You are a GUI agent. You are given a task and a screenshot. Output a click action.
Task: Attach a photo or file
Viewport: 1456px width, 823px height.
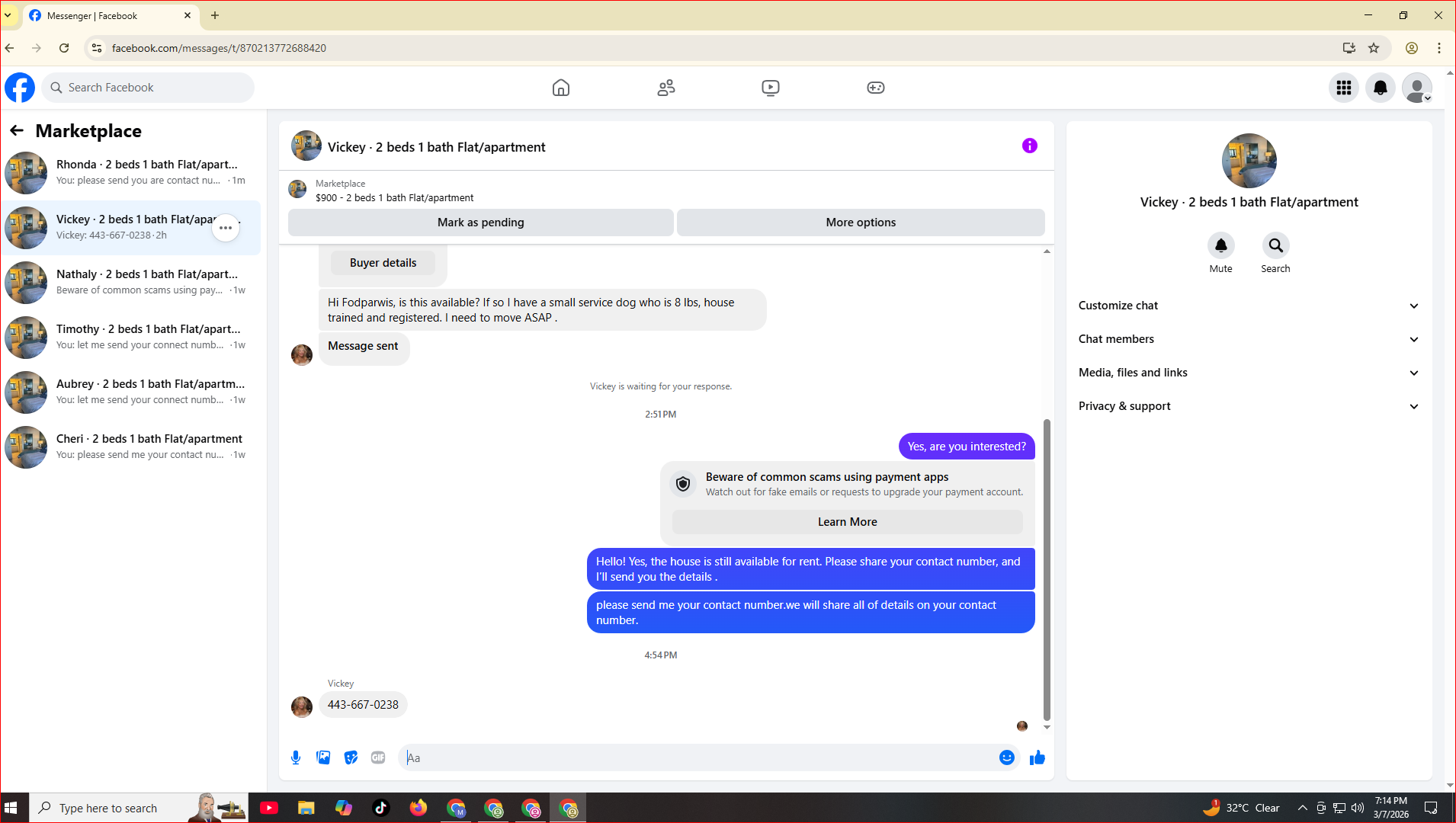323,757
